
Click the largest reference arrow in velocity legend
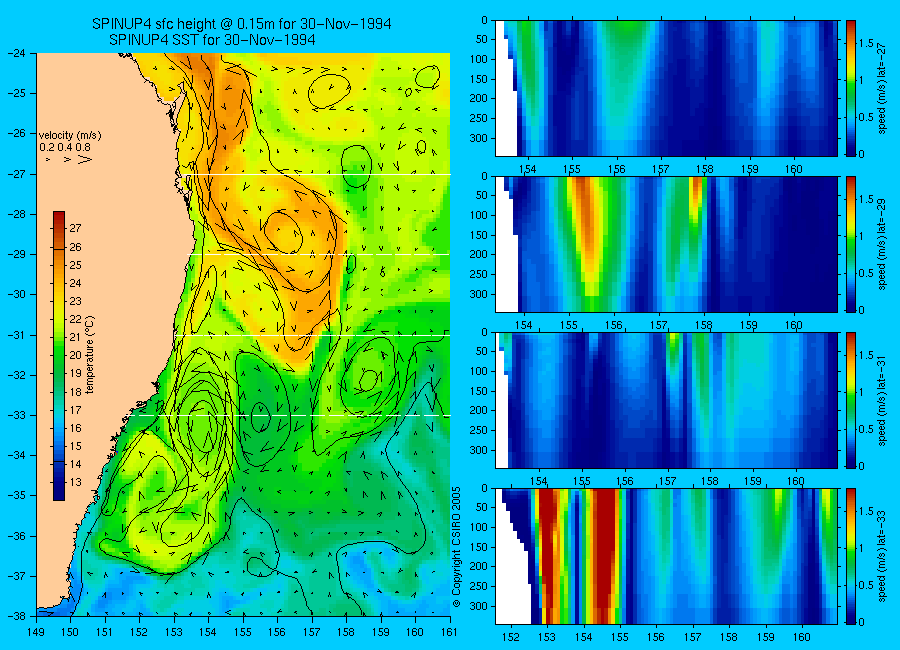(x=85, y=159)
